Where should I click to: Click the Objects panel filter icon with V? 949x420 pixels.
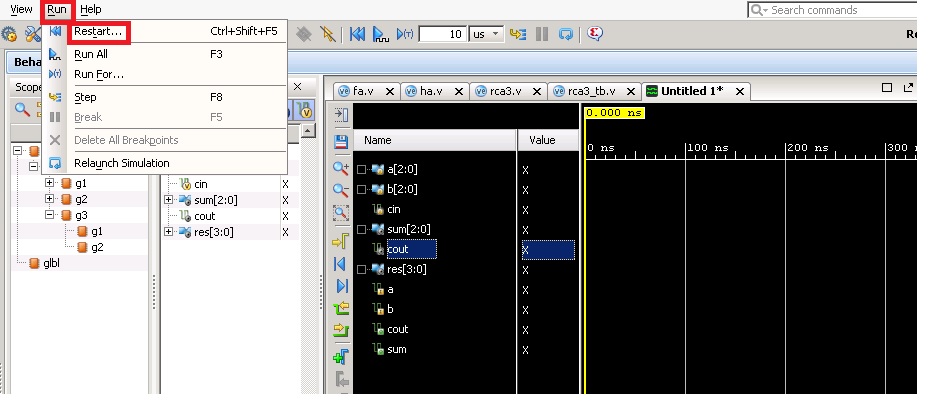(x=306, y=110)
